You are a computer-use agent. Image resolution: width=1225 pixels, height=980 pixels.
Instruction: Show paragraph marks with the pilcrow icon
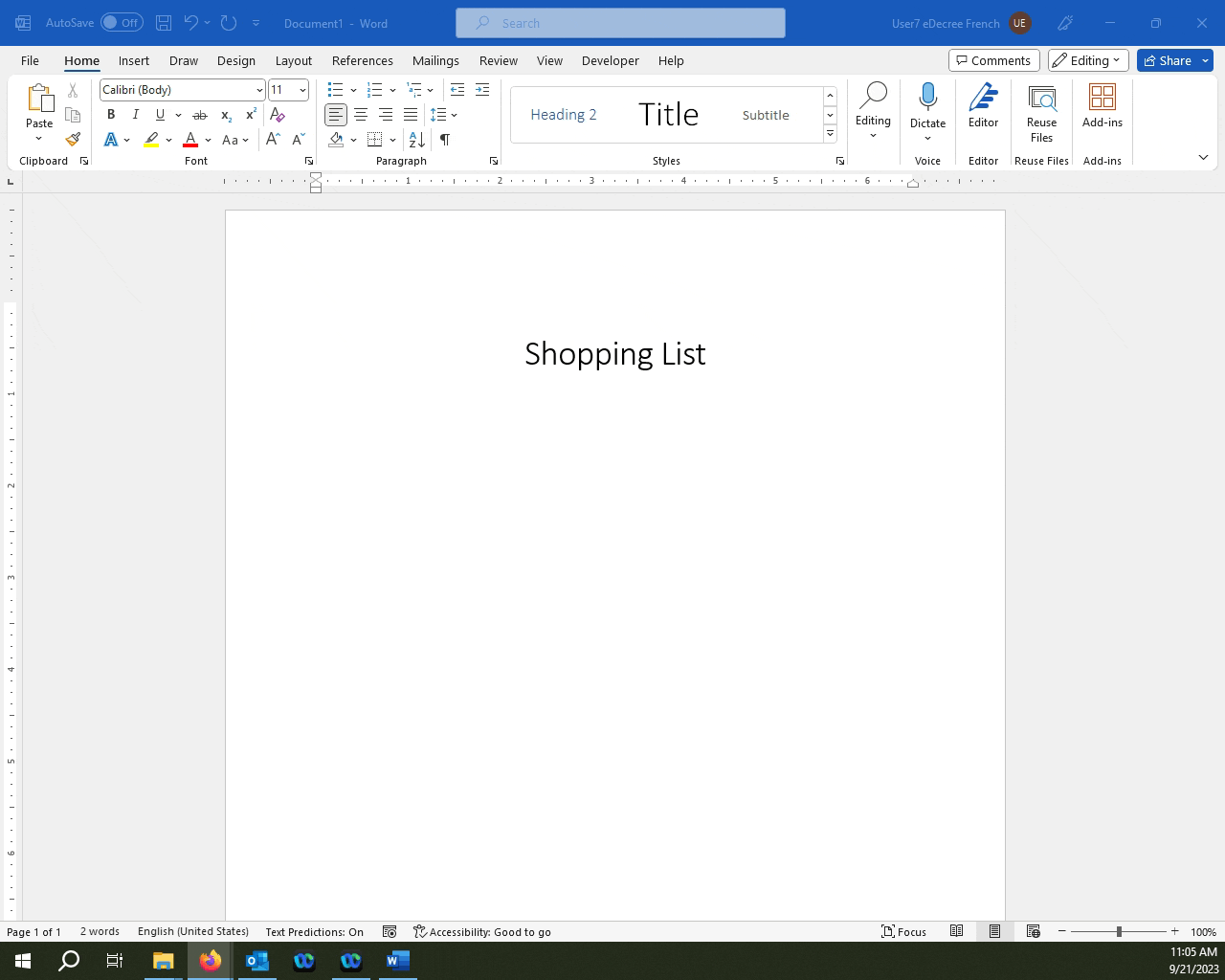[x=444, y=140]
